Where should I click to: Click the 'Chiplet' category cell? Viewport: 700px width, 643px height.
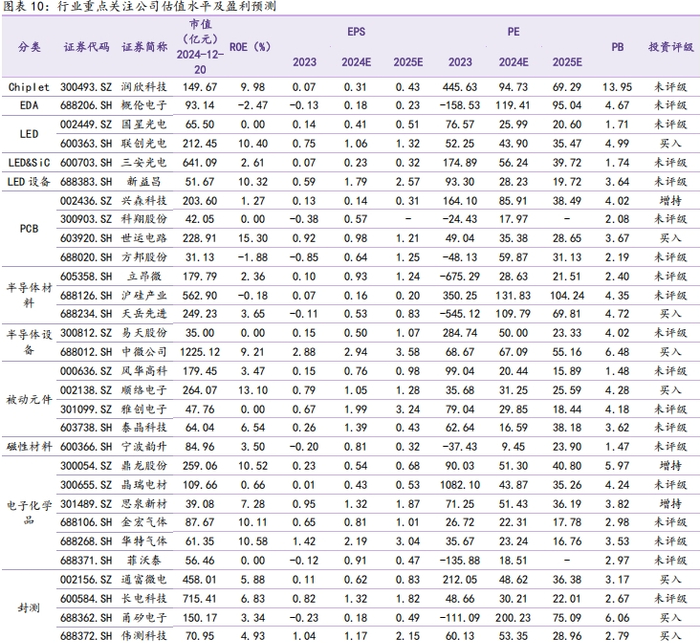tap(29, 87)
